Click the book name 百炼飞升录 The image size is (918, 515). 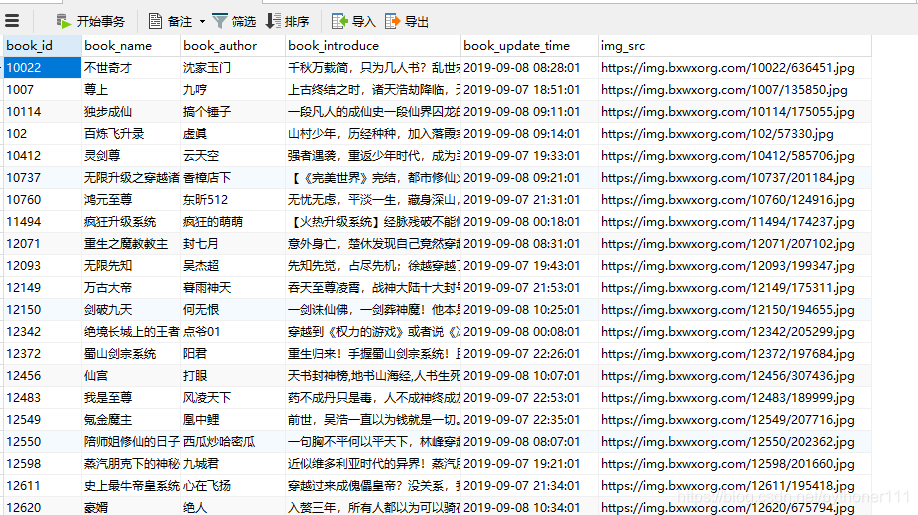point(114,134)
